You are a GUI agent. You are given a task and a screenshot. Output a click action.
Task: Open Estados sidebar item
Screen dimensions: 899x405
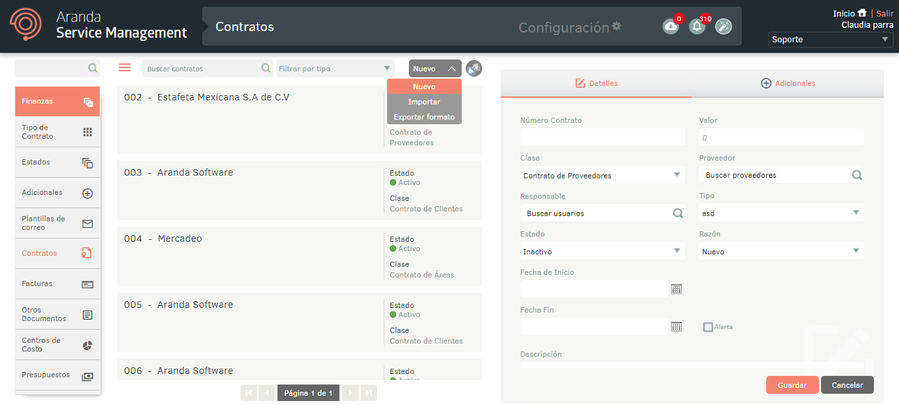57,162
